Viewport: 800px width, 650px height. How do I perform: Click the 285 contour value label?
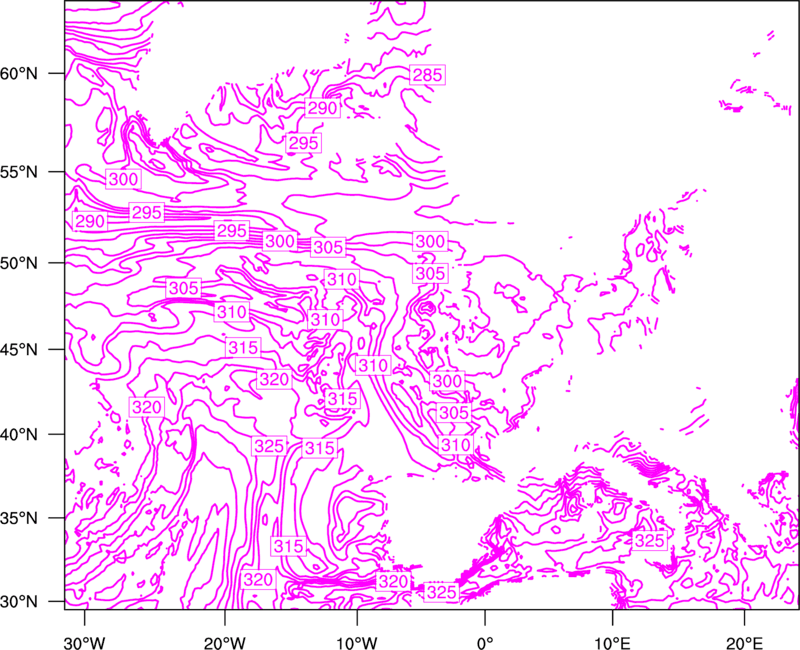(427, 75)
